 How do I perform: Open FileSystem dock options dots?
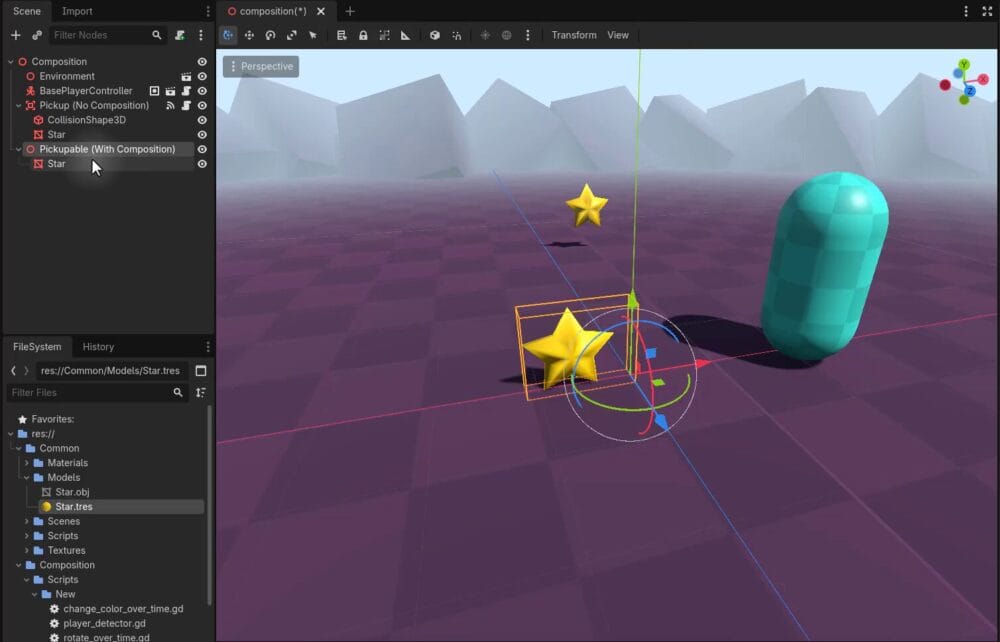tap(208, 347)
